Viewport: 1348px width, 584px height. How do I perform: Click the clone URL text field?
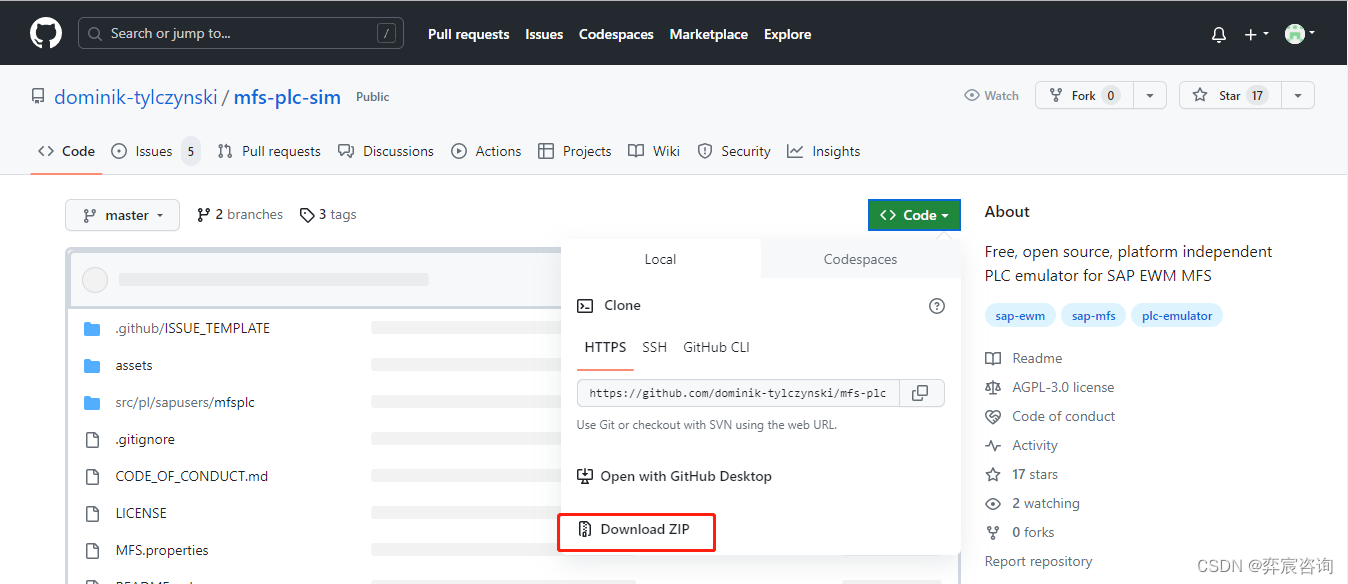click(x=738, y=393)
